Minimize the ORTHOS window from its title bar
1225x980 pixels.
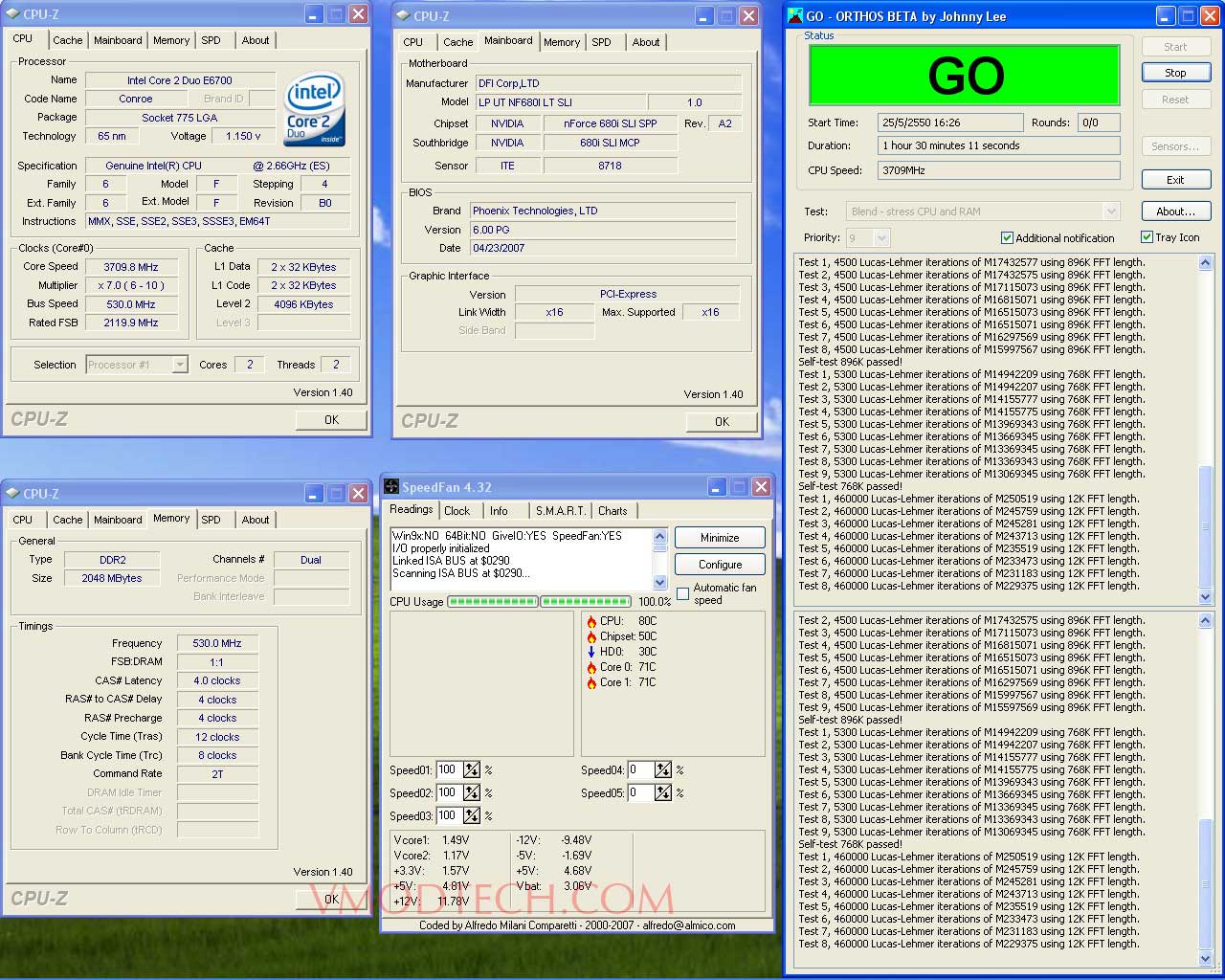(1166, 15)
